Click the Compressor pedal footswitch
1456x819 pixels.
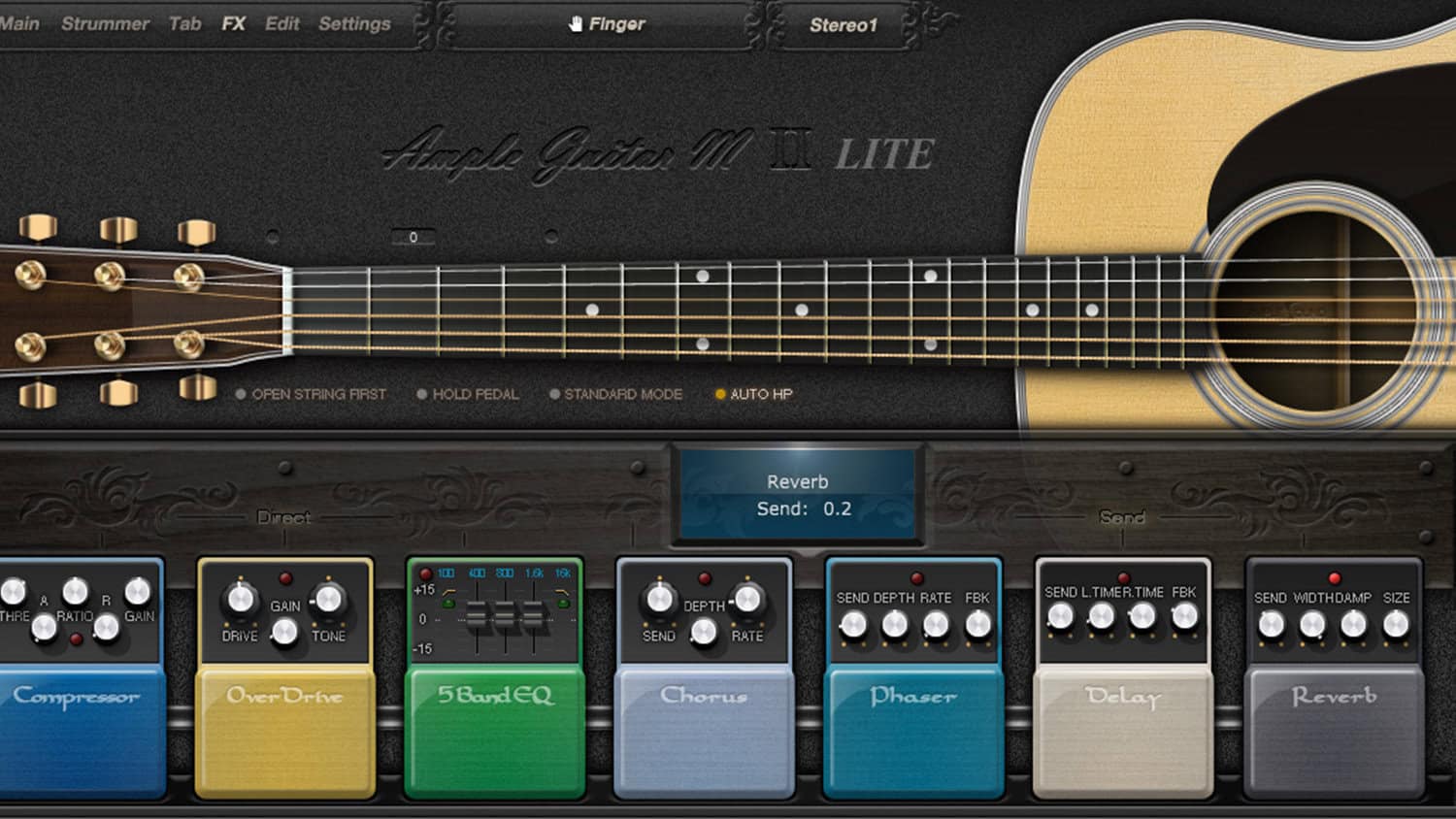tap(82, 733)
